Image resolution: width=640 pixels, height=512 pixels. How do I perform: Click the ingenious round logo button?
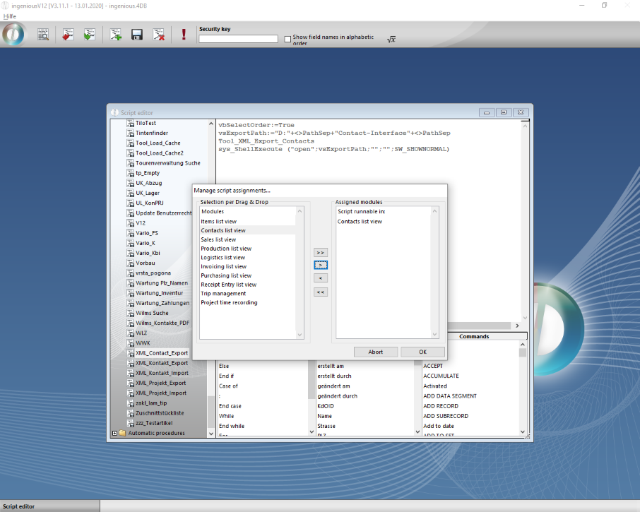(x=13, y=34)
